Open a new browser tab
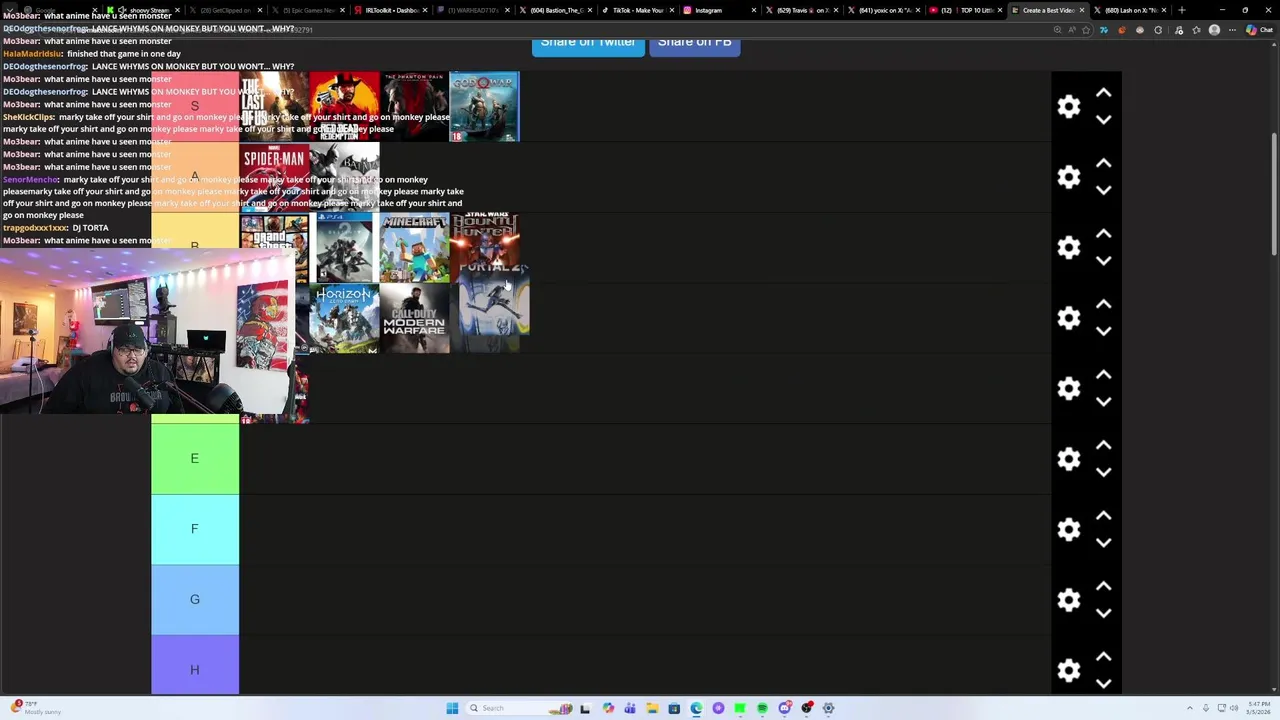 pyautogui.click(x=1182, y=10)
